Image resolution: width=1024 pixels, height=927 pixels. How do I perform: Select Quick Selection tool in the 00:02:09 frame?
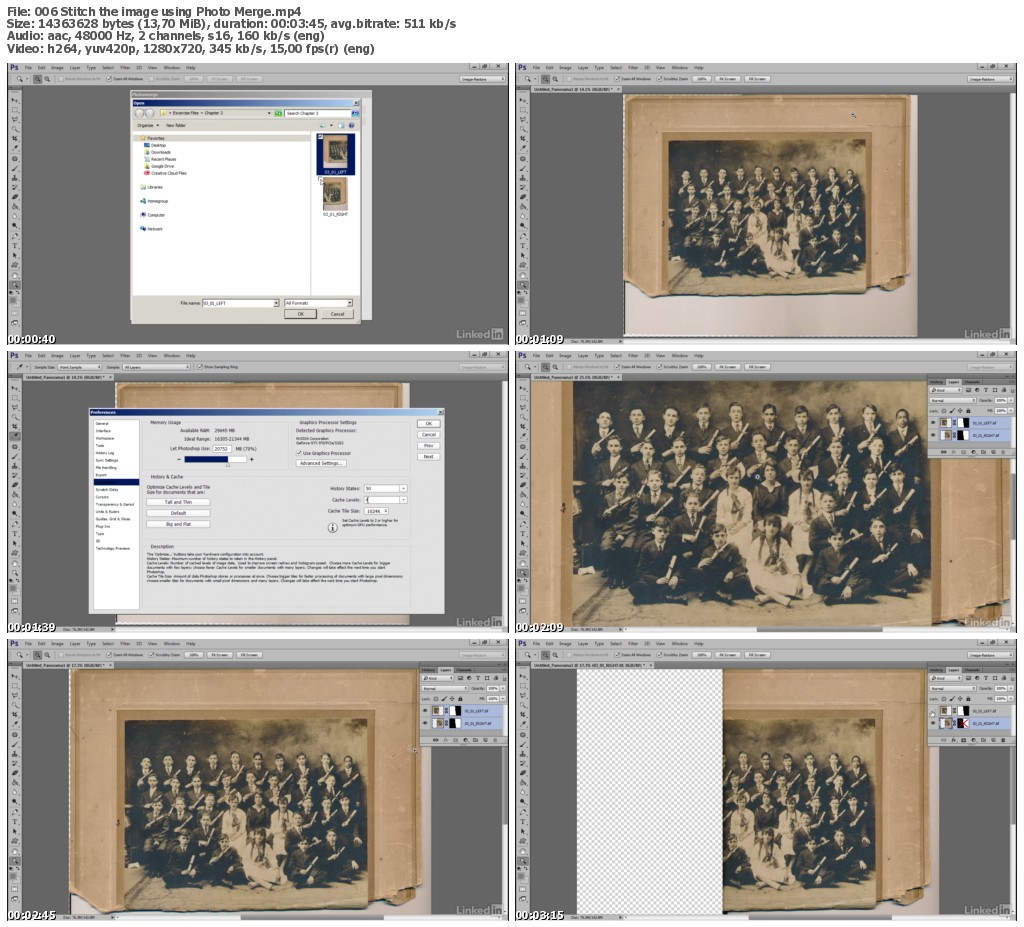(522, 417)
